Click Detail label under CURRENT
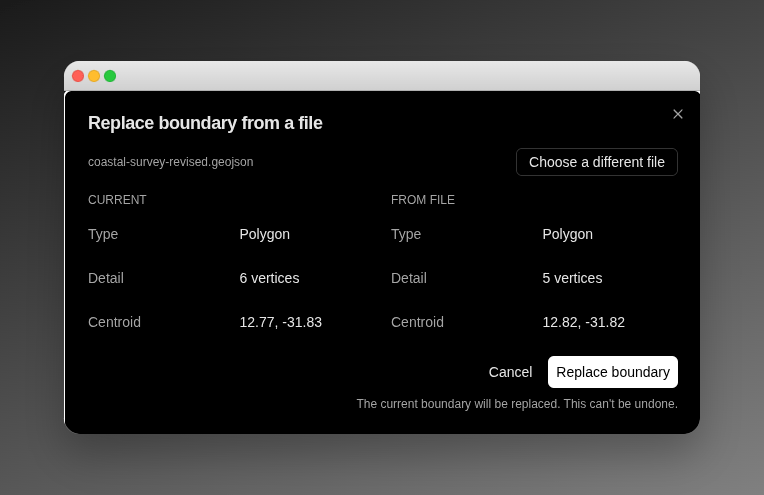The width and height of the screenshot is (764, 495). [x=106, y=278]
